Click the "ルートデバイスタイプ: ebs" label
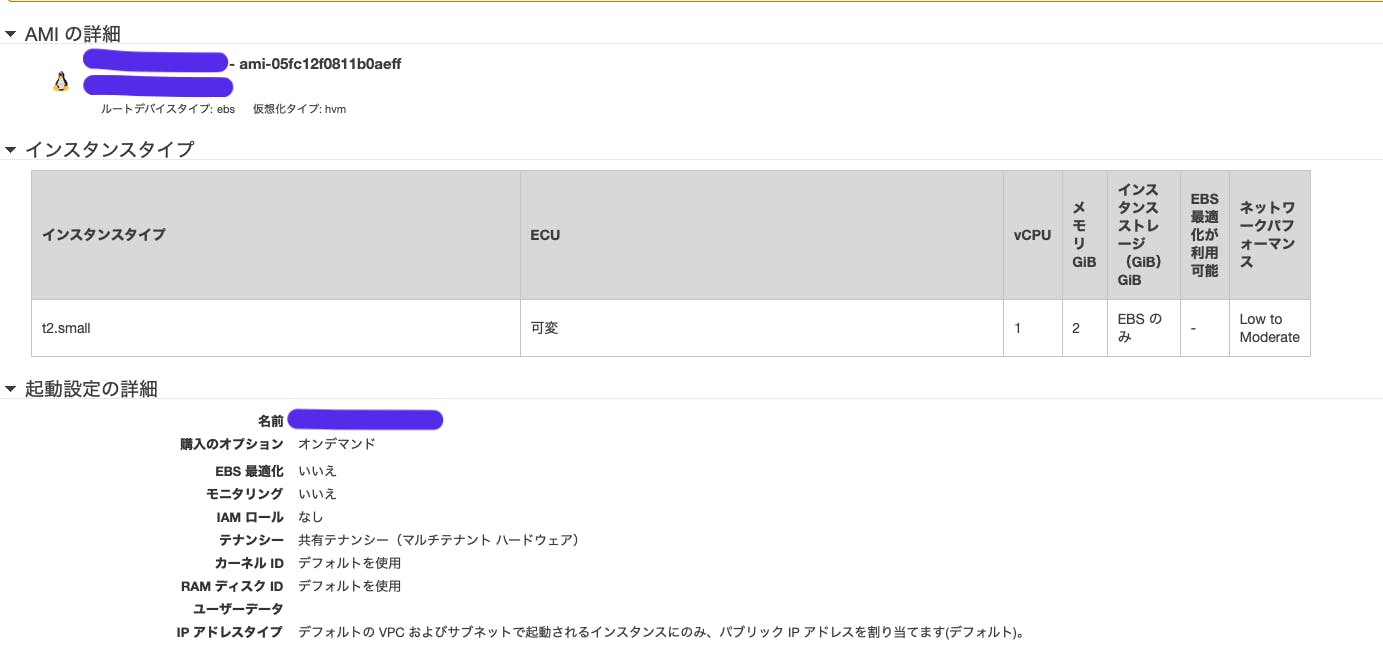The height and width of the screenshot is (664, 1383). (165, 109)
